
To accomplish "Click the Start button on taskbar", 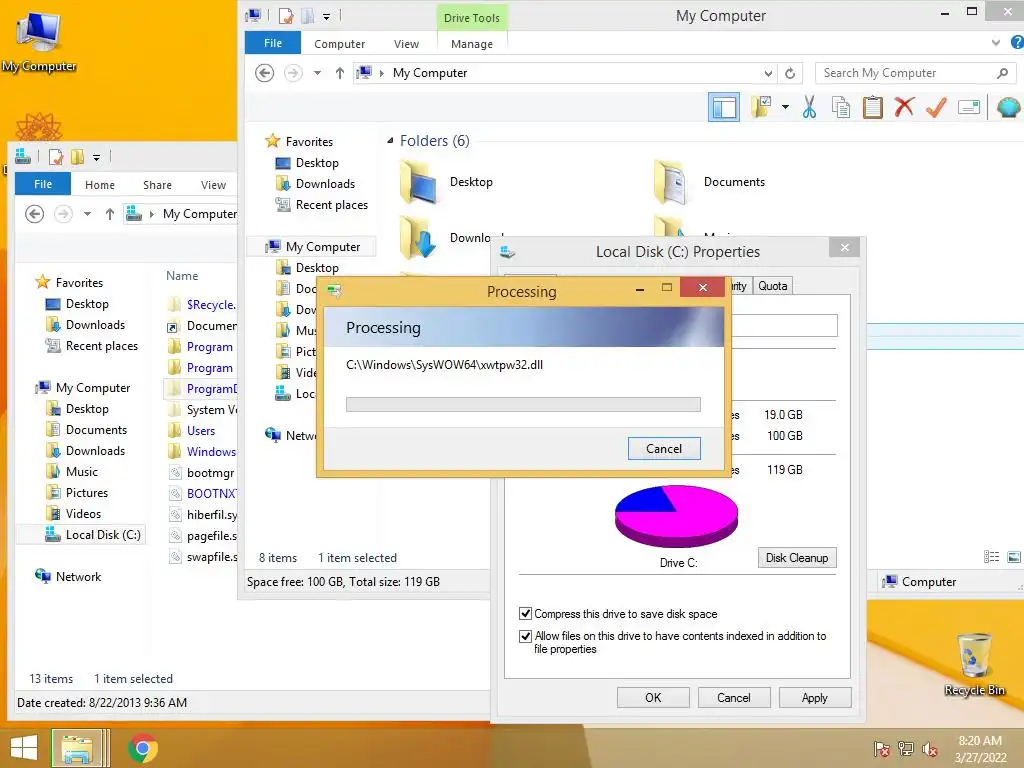I will [24, 748].
